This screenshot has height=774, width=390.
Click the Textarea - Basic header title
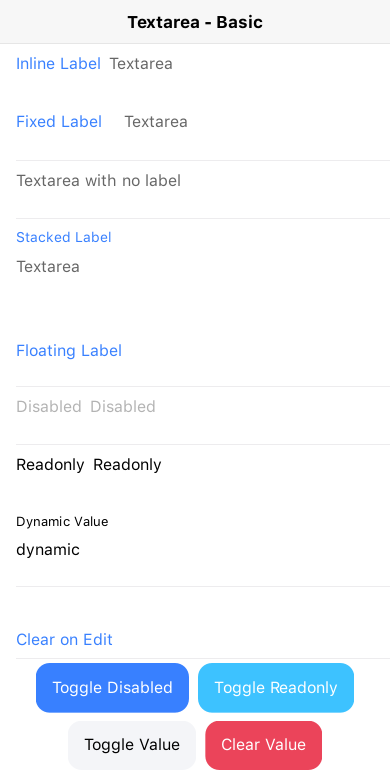pos(195,22)
